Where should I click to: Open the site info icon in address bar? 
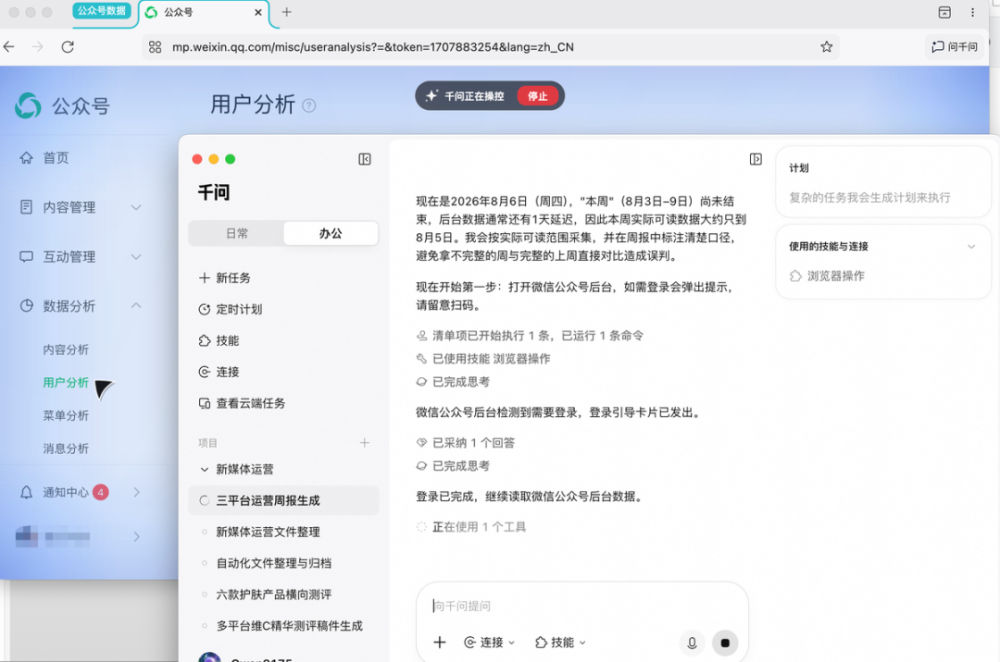155,47
